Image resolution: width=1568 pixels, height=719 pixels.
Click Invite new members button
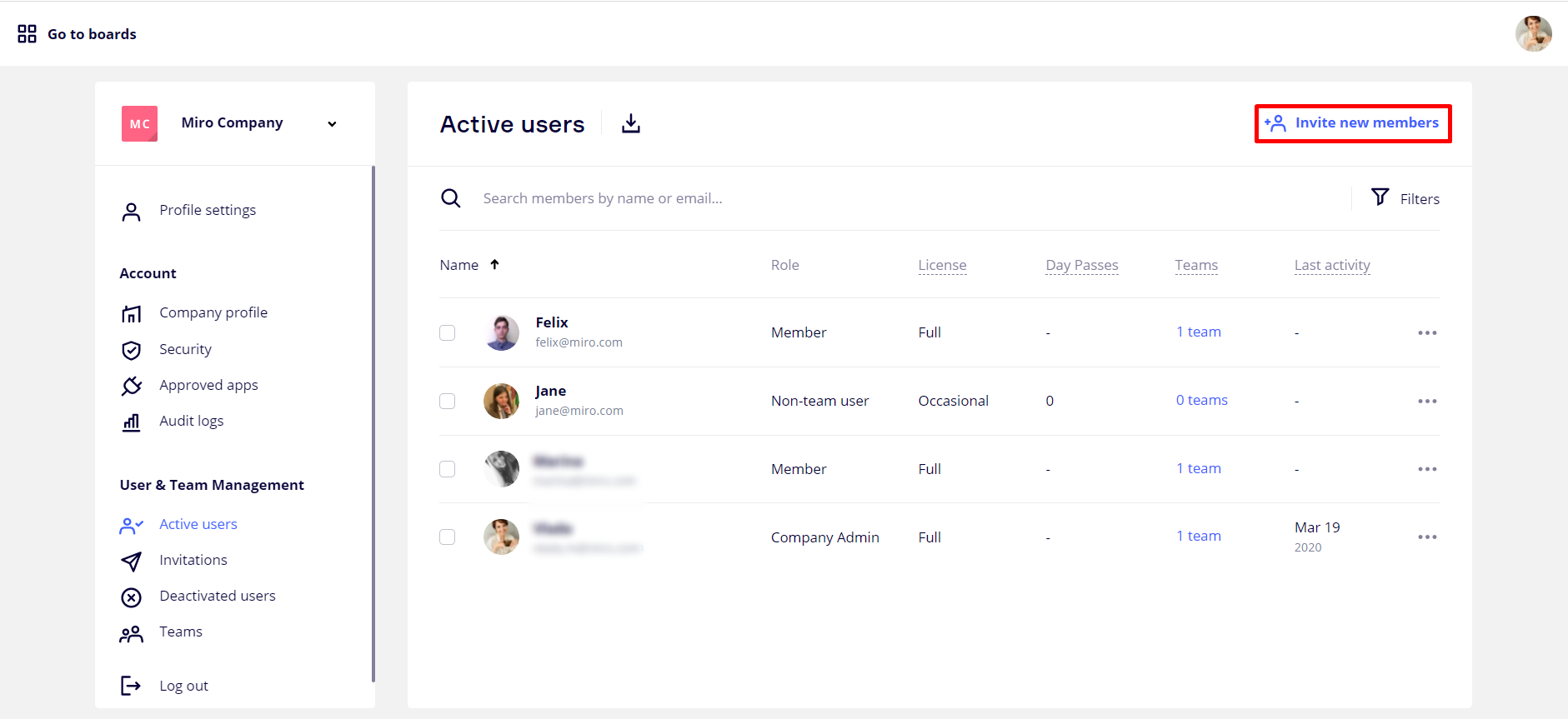coord(1353,123)
